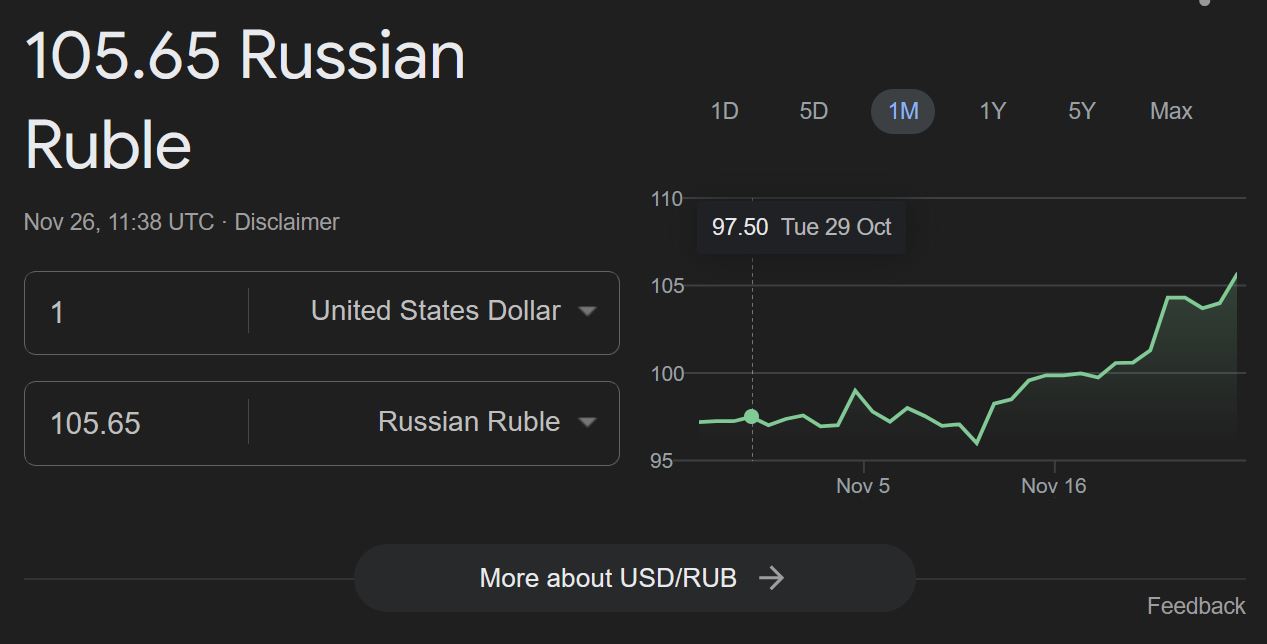1267x644 pixels.
Task: Show the Max chart range
Action: [x=1171, y=111]
